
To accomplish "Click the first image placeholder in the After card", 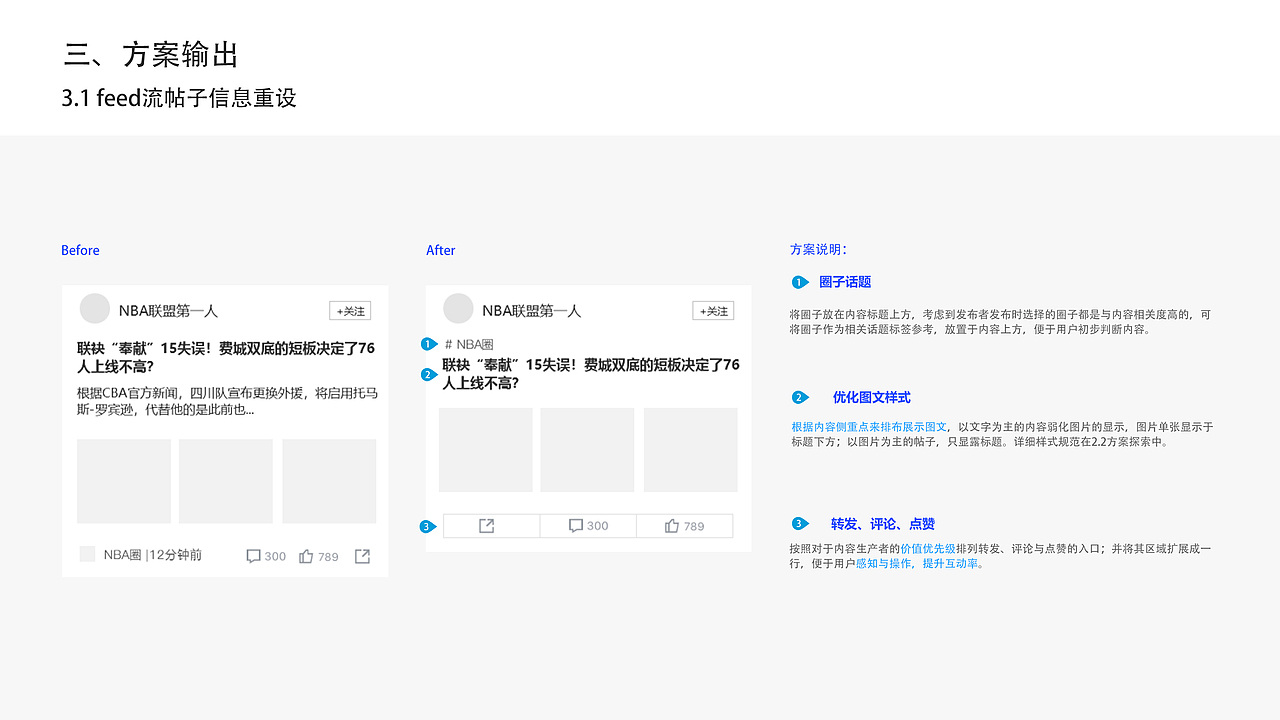I will click(x=485, y=449).
